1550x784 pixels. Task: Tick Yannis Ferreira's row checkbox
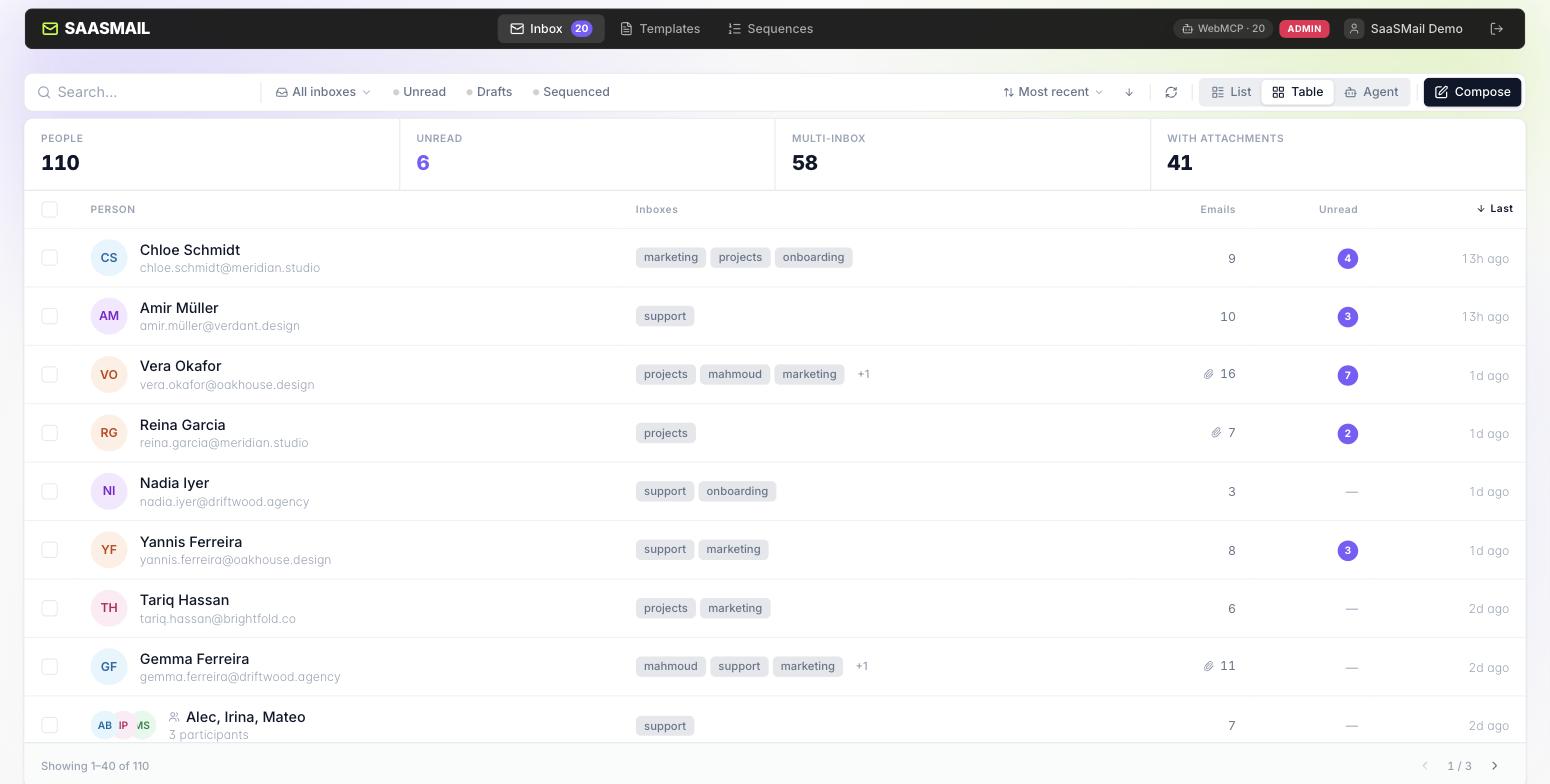(x=49, y=549)
